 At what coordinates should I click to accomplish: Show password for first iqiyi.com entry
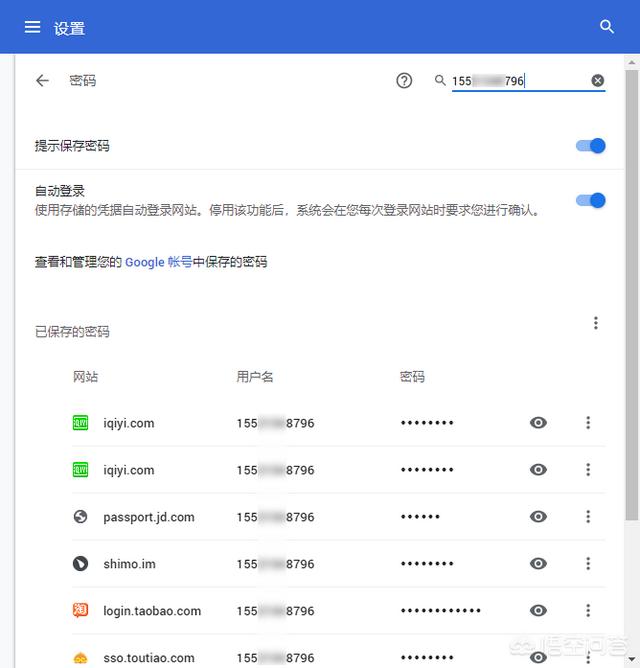(x=538, y=423)
